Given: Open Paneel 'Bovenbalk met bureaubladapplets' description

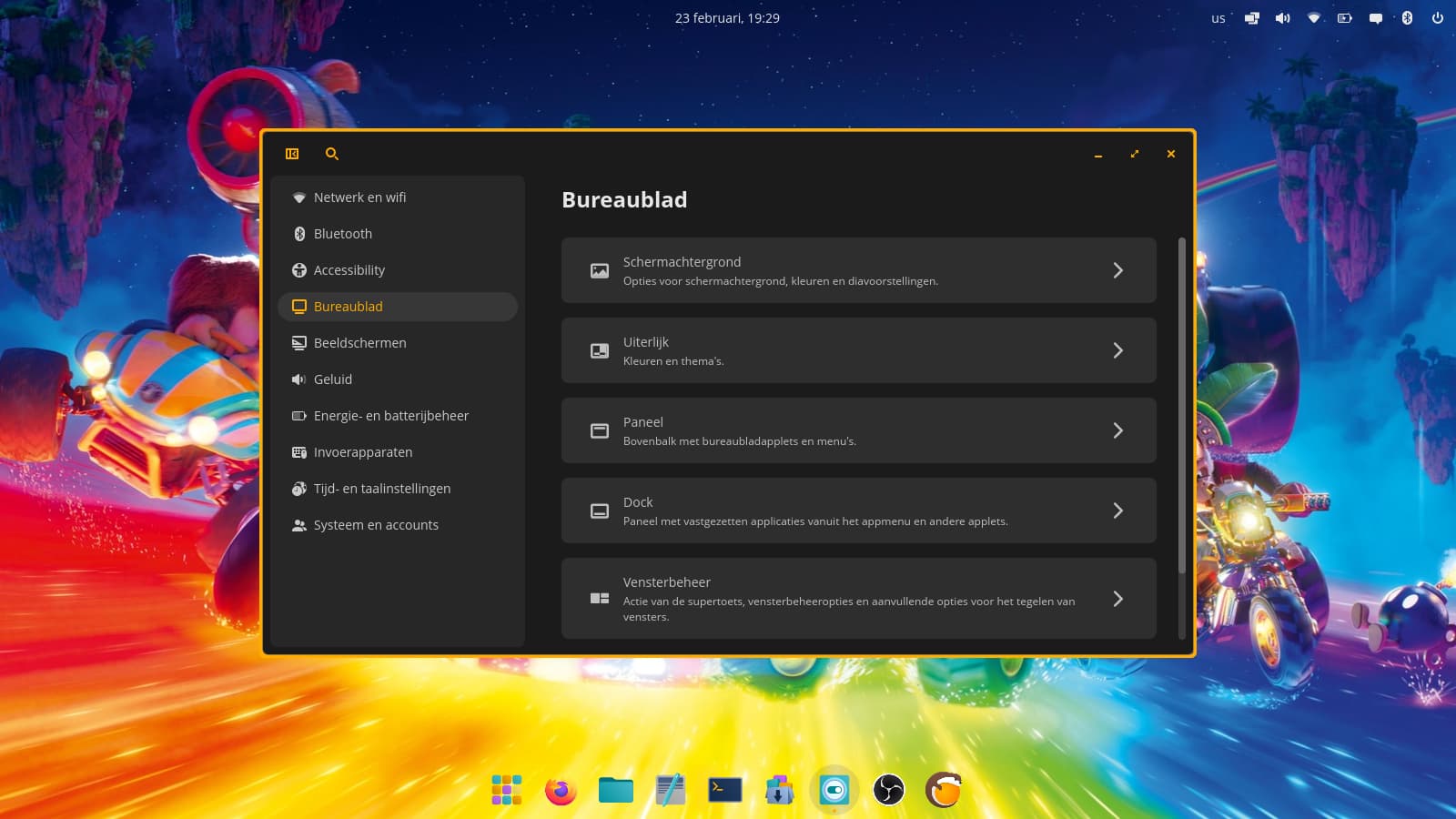Looking at the screenshot, I should (x=739, y=441).
